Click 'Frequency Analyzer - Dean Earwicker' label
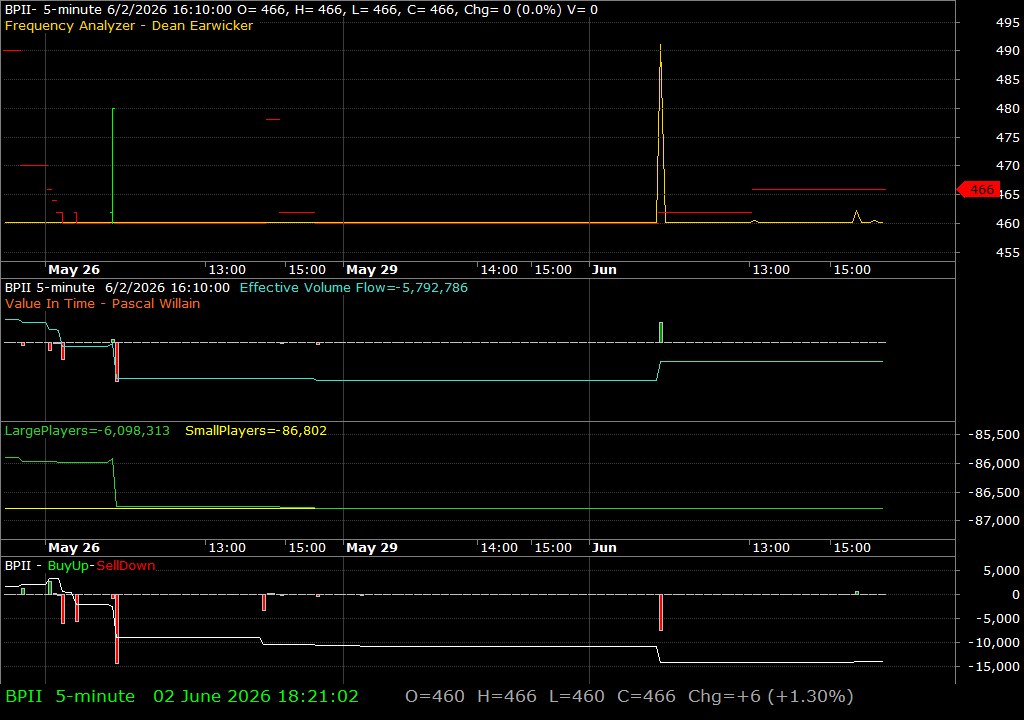This screenshot has height=720, width=1024. [129, 25]
